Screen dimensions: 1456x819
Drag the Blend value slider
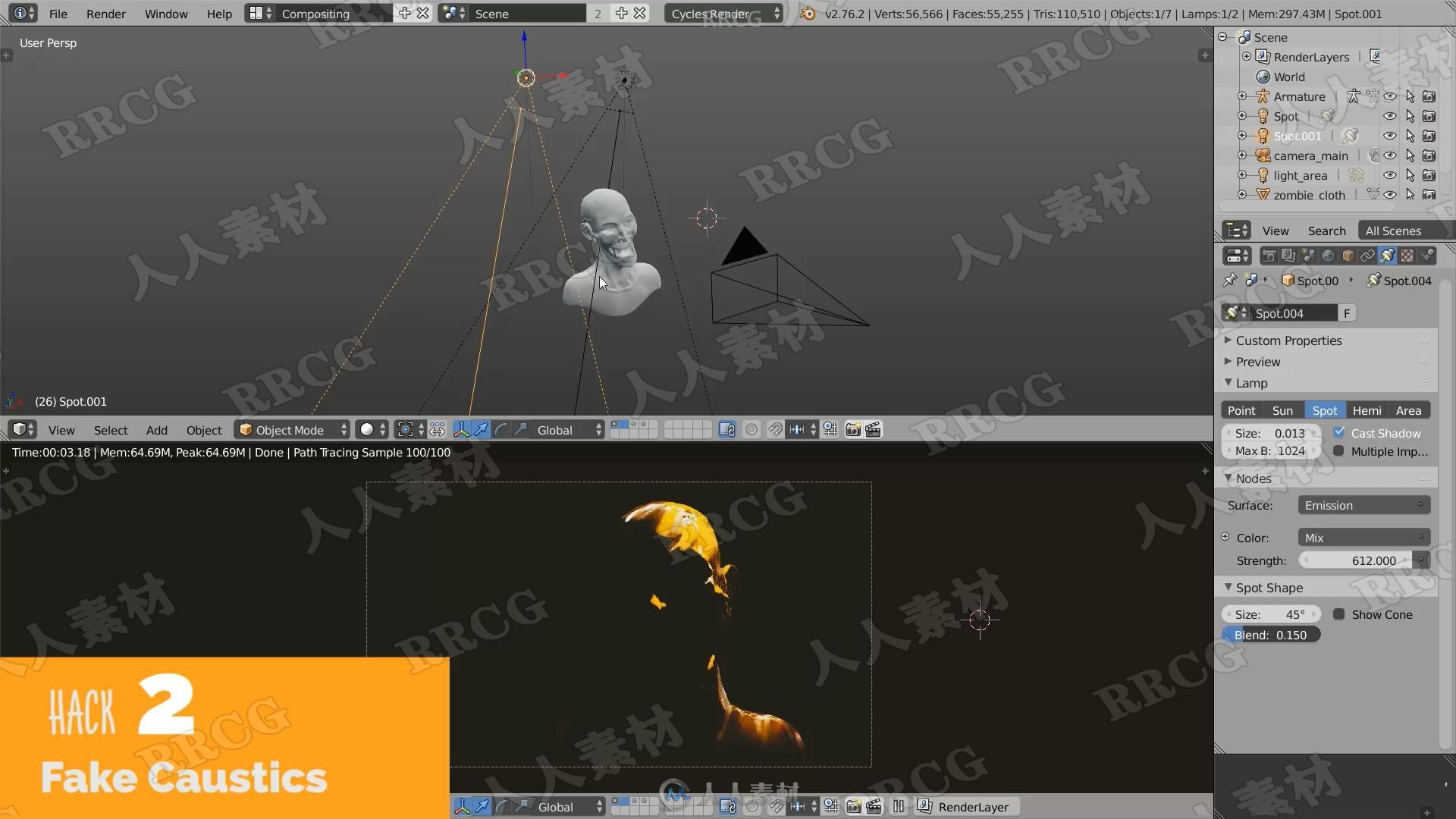[1272, 634]
